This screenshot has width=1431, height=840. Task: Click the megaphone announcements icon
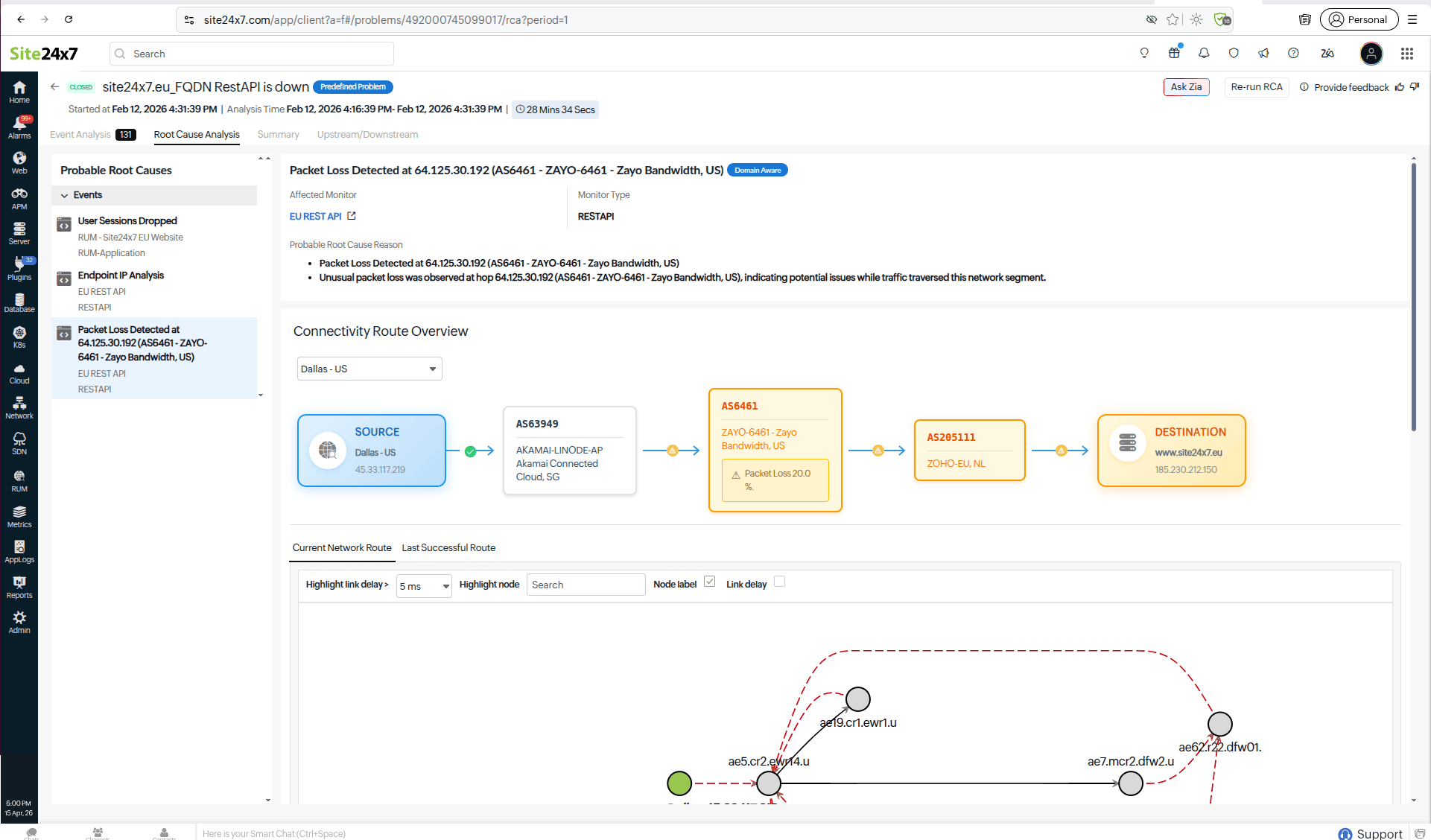pos(1263,53)
